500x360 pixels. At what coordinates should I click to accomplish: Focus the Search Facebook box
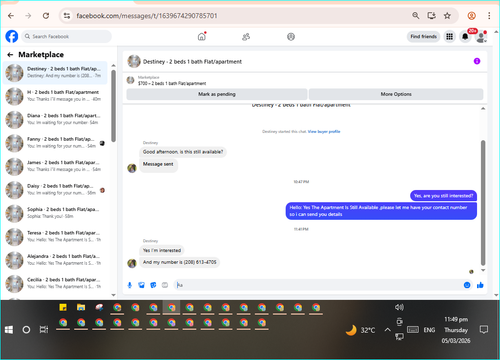67,36
